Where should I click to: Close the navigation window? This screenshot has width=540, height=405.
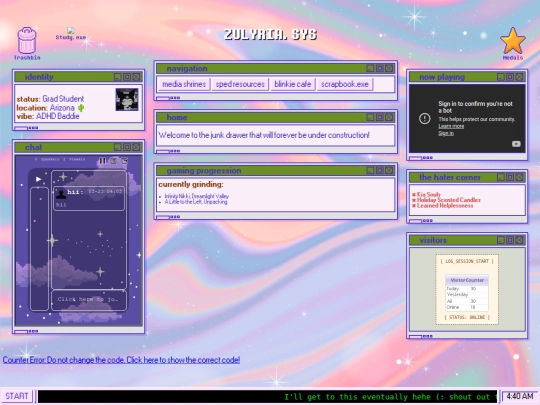pyautogui.click(x=389, y=68)
